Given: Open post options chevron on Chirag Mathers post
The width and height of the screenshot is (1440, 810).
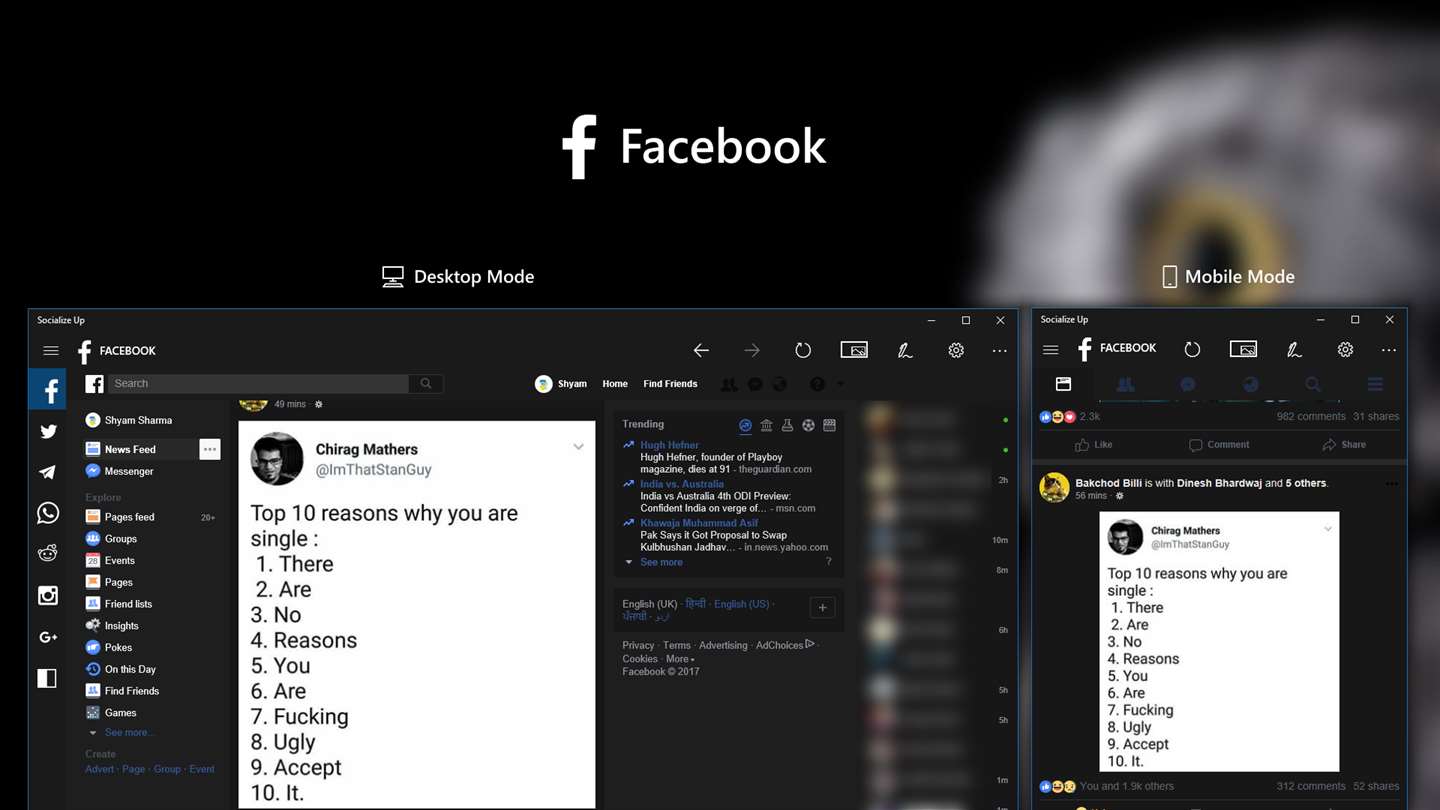Looking at the screenshot, I should [578, 447].
